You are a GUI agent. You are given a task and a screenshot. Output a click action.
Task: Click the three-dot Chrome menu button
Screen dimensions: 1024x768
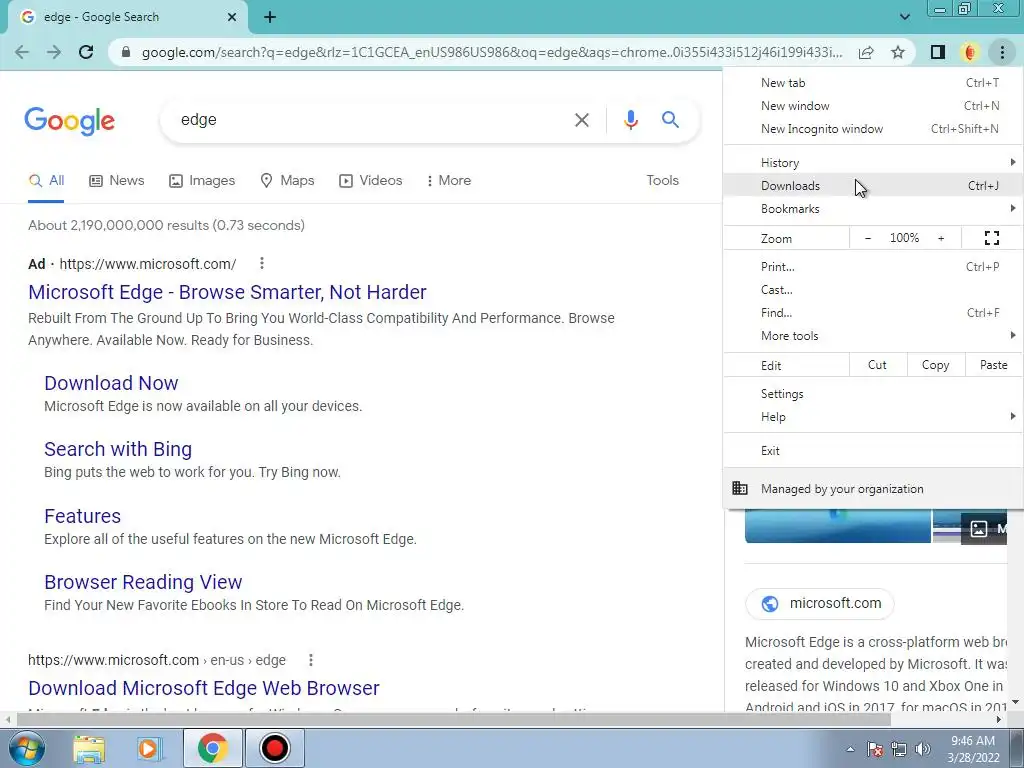coord(1002,52)
